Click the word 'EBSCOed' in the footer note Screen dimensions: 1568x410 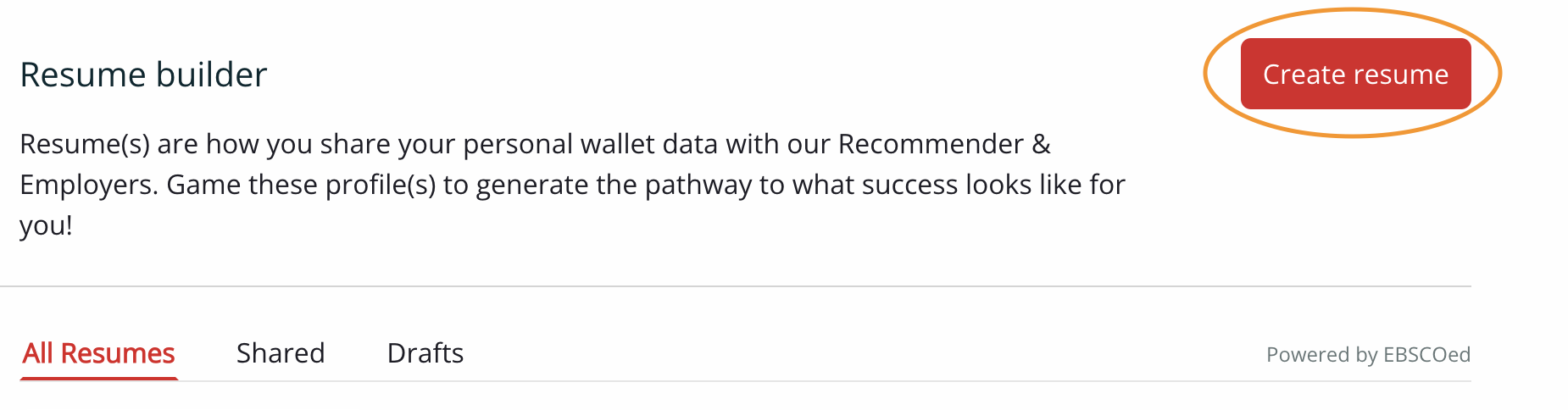point(1426,354)
